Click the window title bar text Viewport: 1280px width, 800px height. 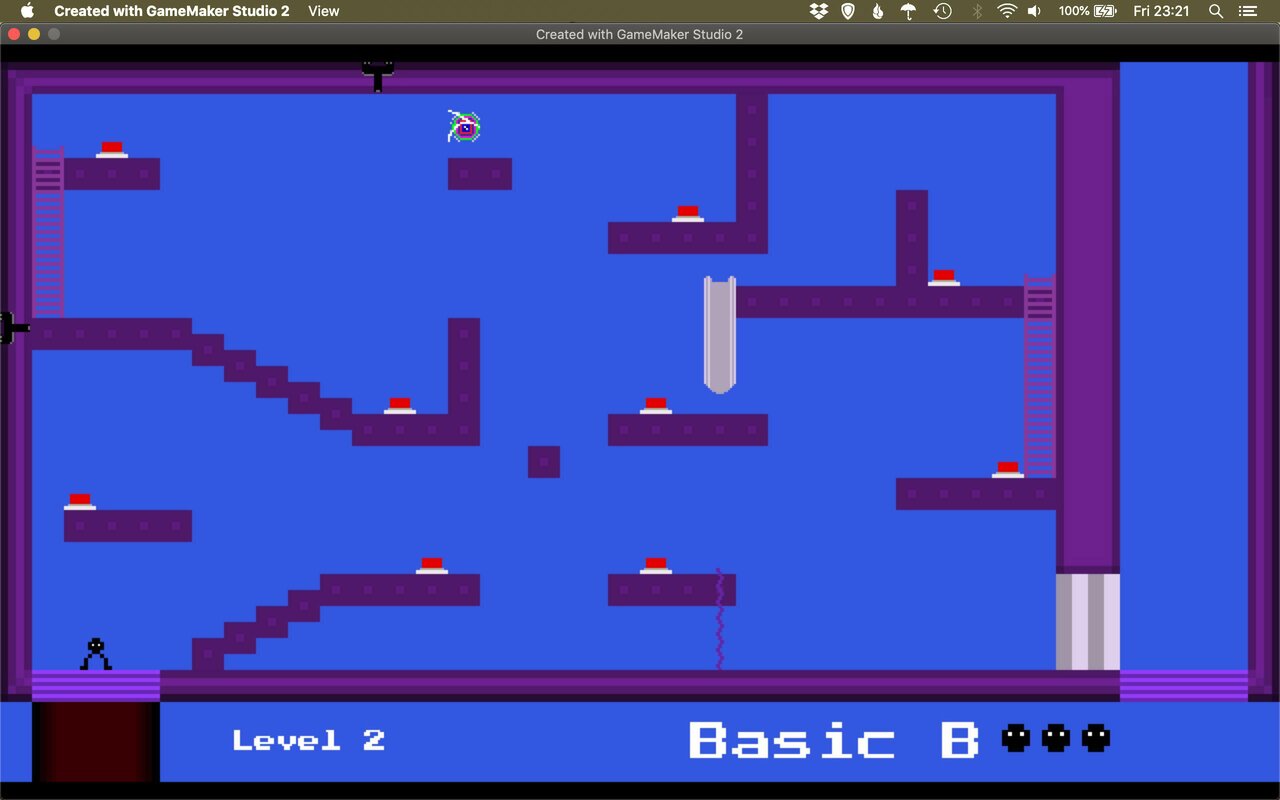pyautogui.click(x=639, y=34)
